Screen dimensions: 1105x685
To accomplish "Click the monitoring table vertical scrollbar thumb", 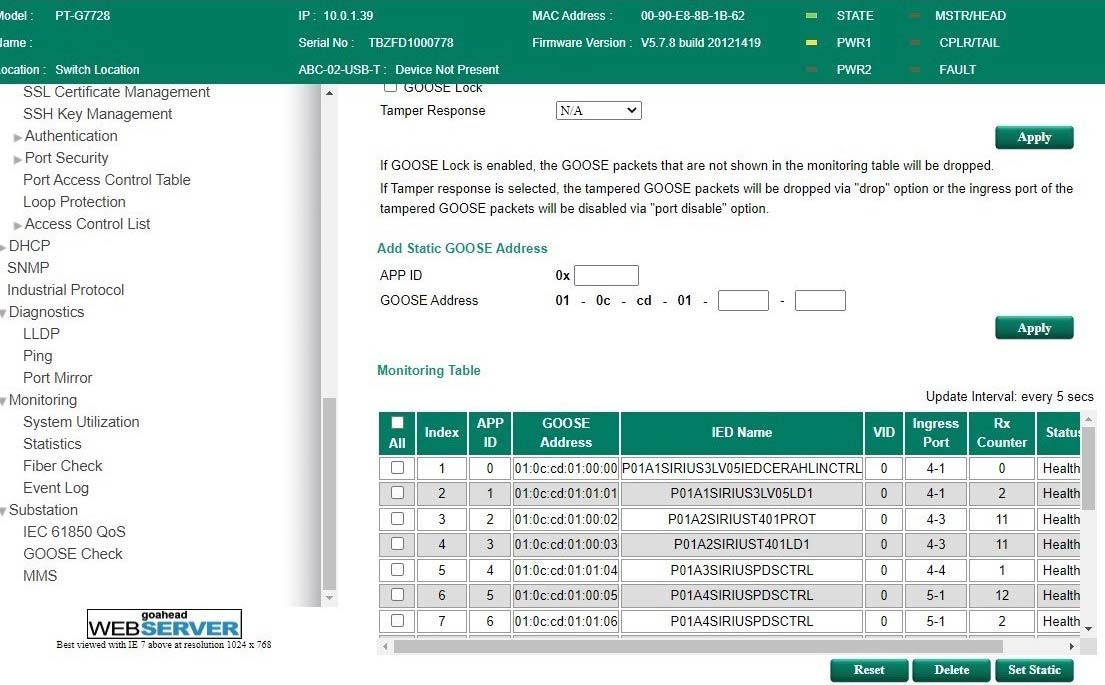I will 1088,467.
